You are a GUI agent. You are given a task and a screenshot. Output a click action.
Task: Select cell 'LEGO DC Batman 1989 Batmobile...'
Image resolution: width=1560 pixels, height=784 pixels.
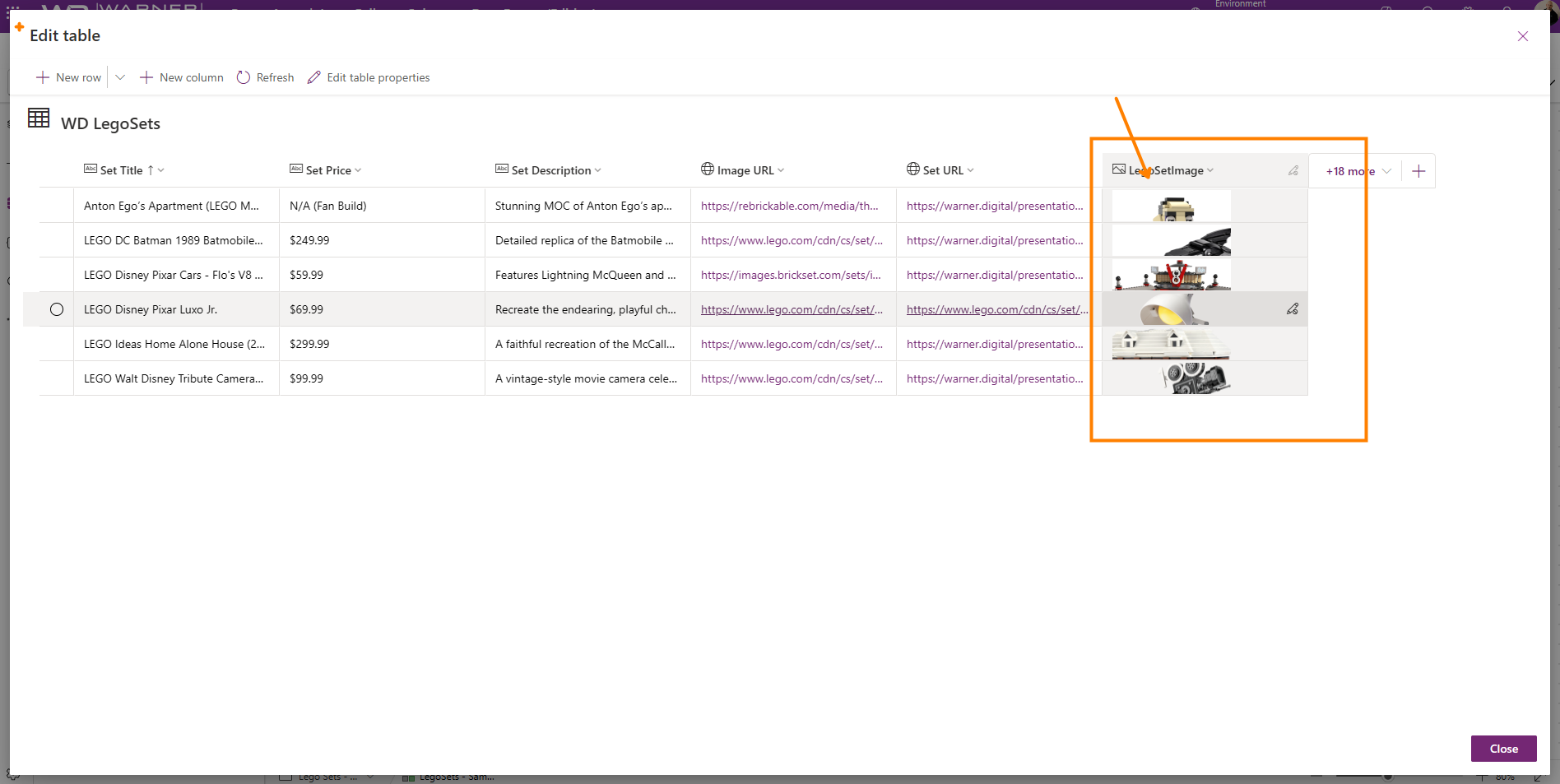pos(176,240)
